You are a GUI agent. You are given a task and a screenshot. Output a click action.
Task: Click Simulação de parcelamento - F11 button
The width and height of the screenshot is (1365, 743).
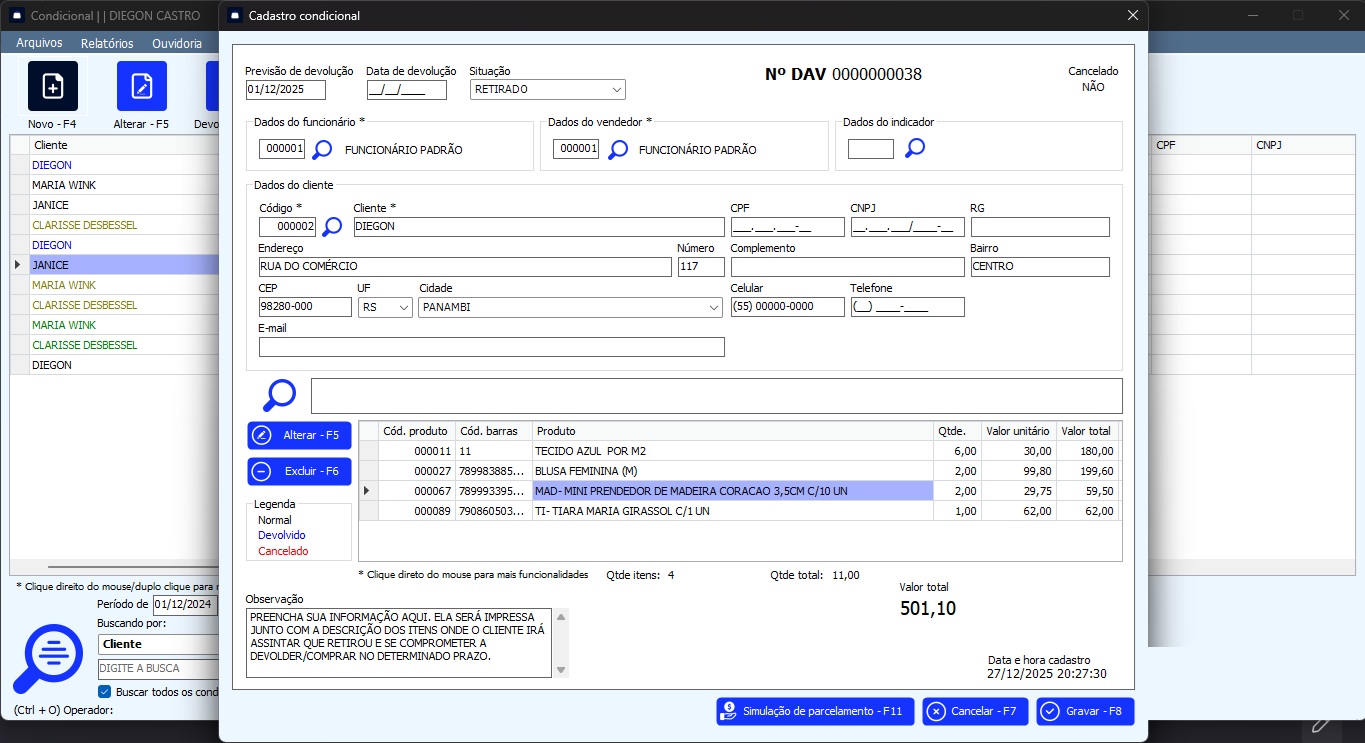pyautogui.click(x=815, y=711)
